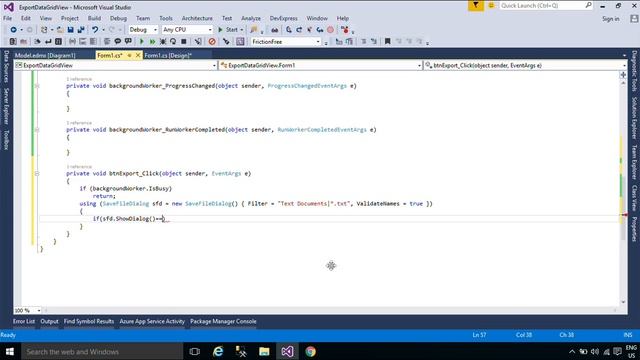Open the Package Manager Console tab
Image resolution: width=640 pixels, height=360 pixels.
[223, 321]
